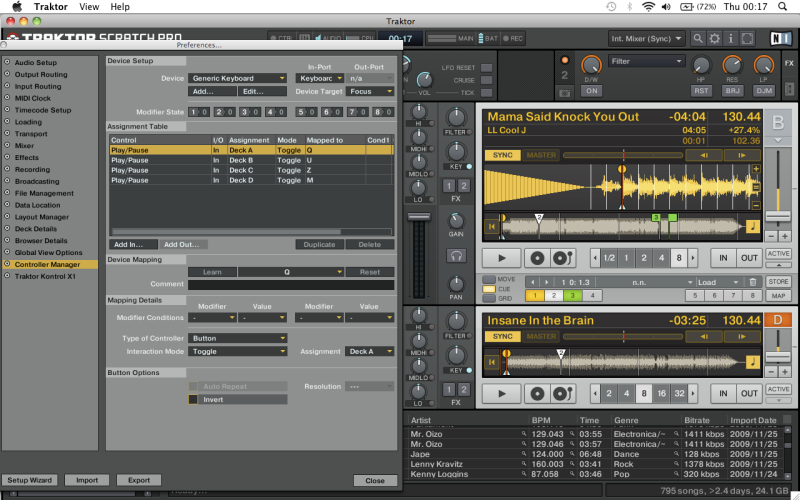
Task: Open volume control in macOS menu bar
Action: click(x=666, y=7)
